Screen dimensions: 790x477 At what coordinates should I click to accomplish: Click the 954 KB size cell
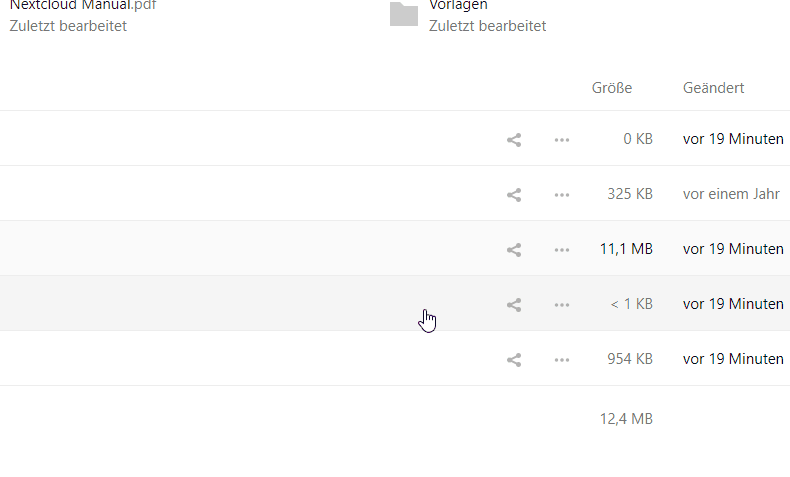click(x=630, y=359)
